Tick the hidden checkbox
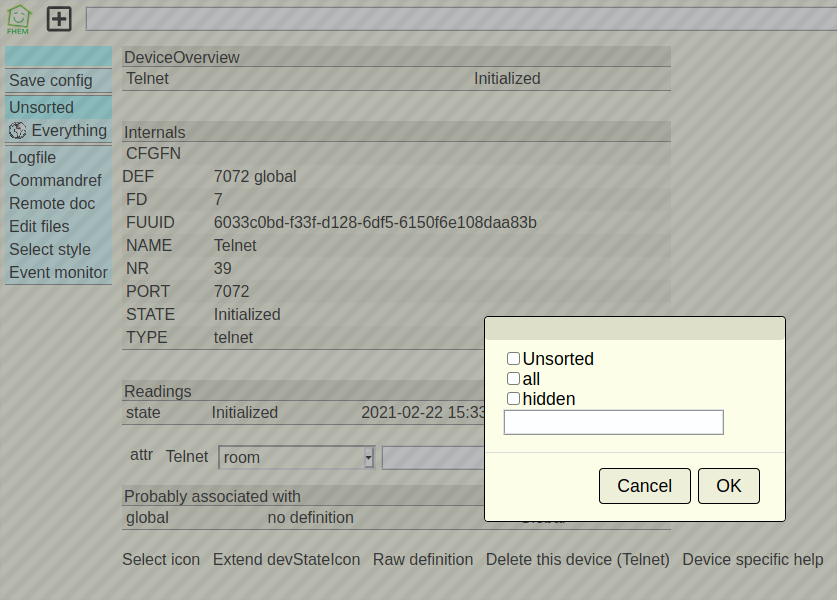The width and height of the screenshot is (837, 600). (x=513, y=399)
